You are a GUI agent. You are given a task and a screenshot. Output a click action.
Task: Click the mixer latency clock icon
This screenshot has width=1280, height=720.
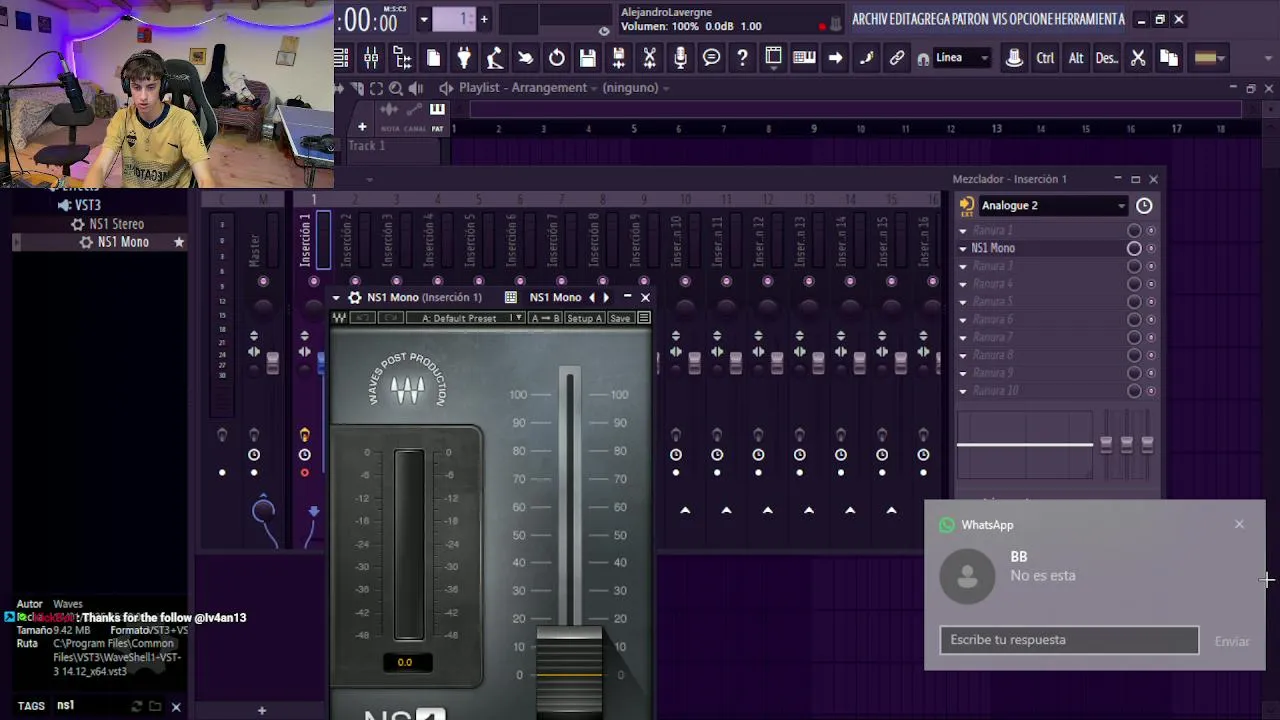(1144, 206)
